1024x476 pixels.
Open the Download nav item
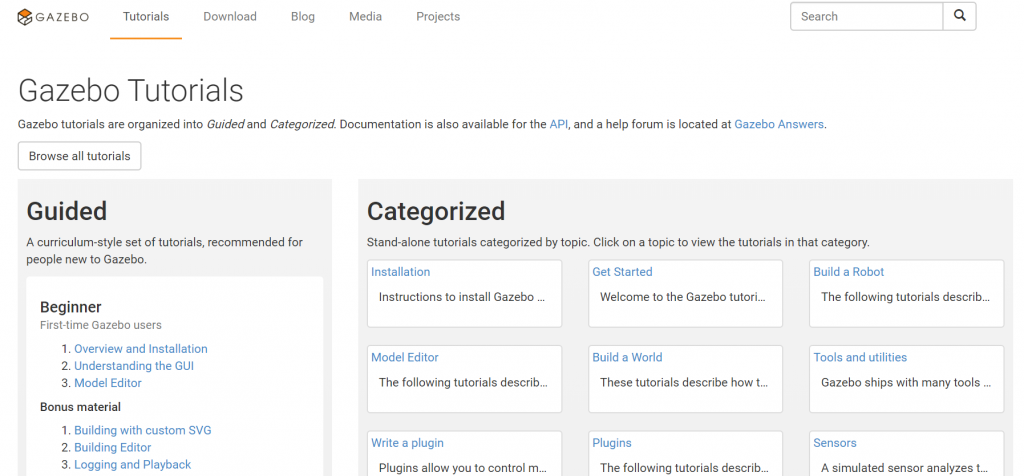pos(230,16)
